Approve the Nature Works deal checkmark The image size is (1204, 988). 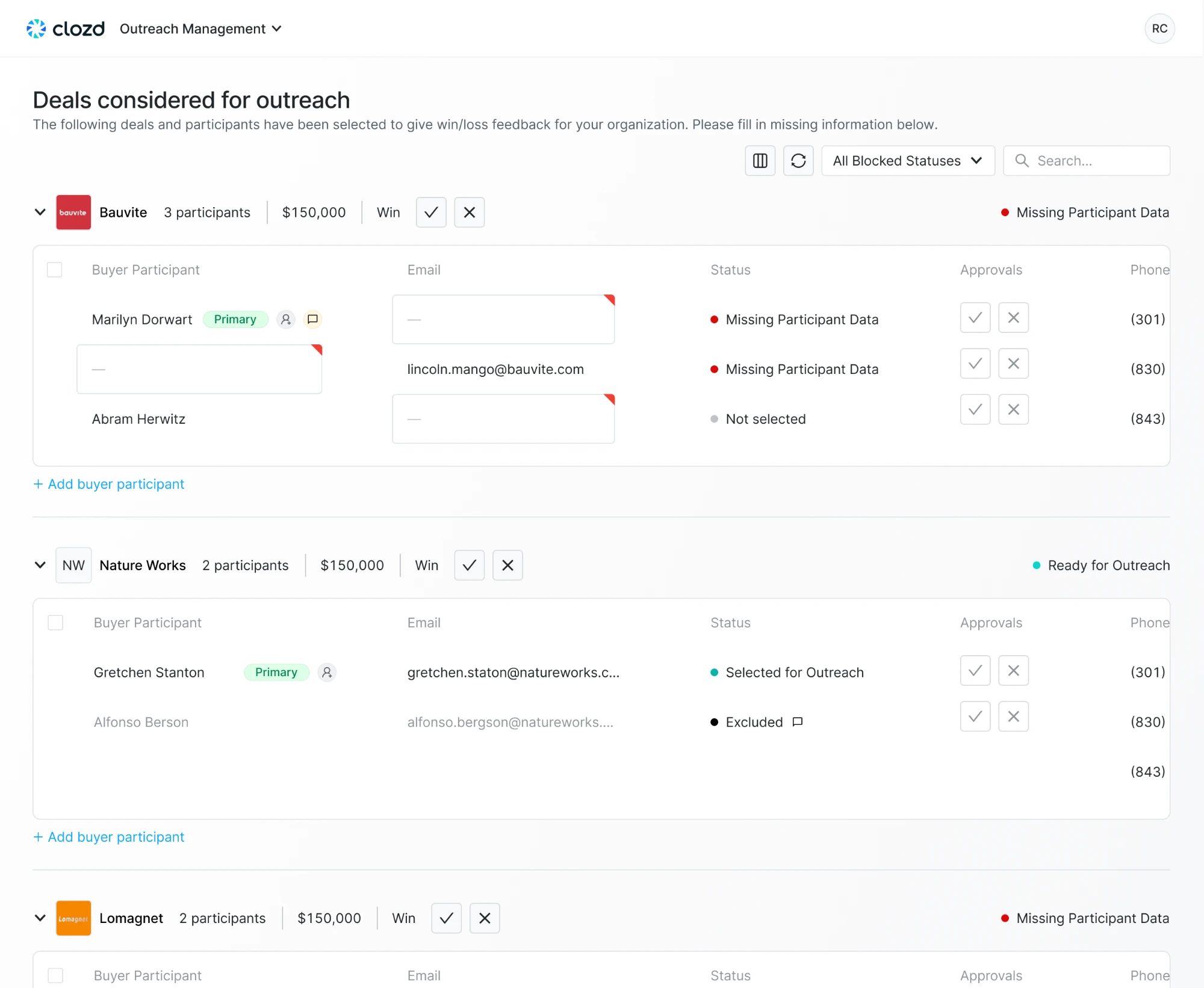[470, 565]
